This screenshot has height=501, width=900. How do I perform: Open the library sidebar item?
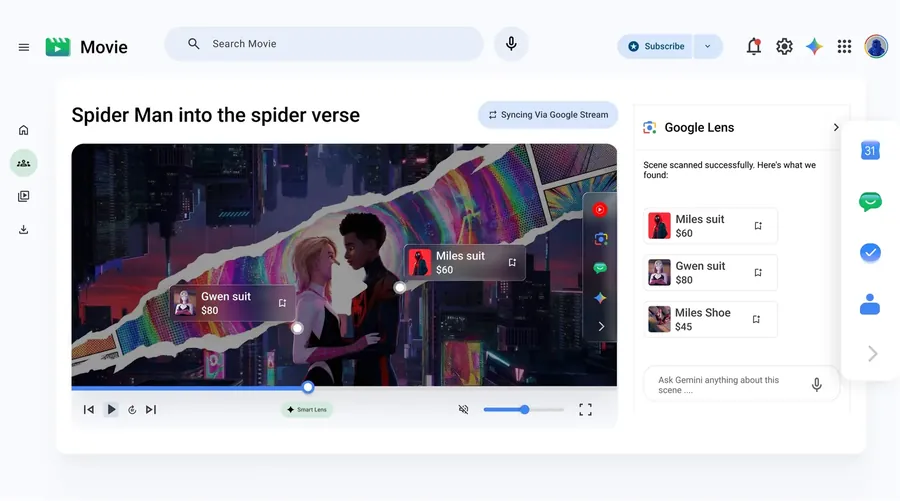pyautogui.click(x=24, y=196)
